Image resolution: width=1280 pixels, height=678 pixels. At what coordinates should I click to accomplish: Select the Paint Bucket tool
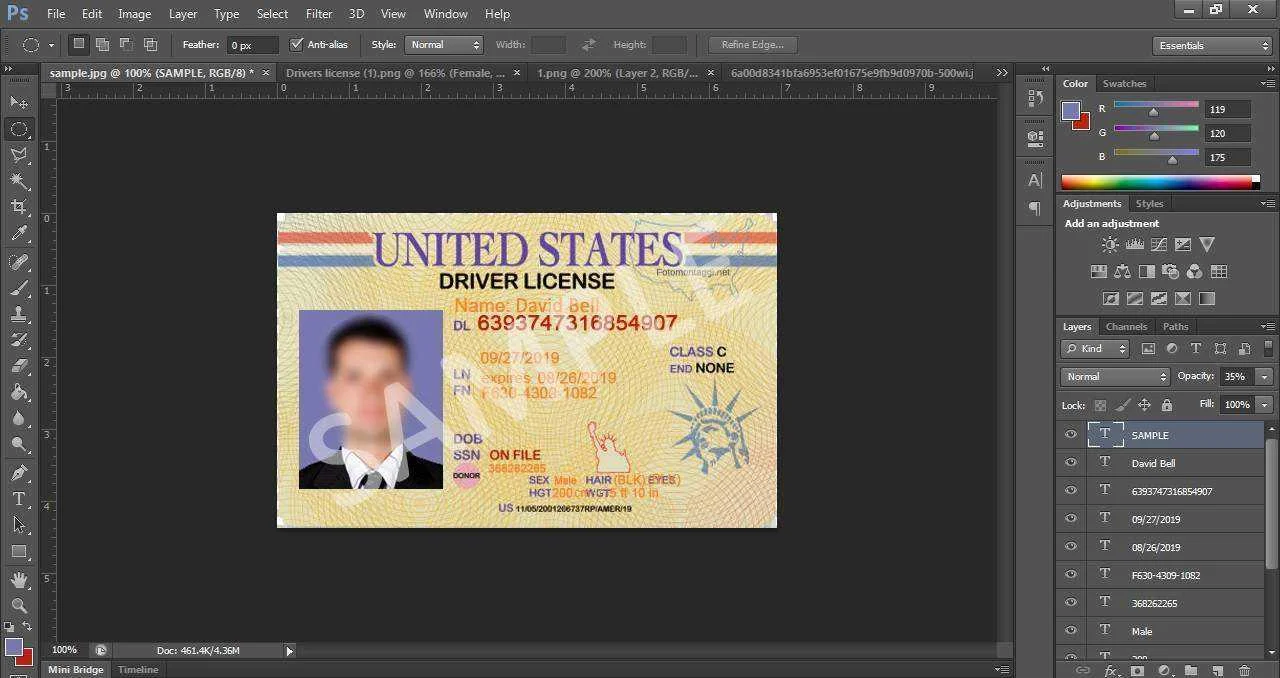click(19, 392)
